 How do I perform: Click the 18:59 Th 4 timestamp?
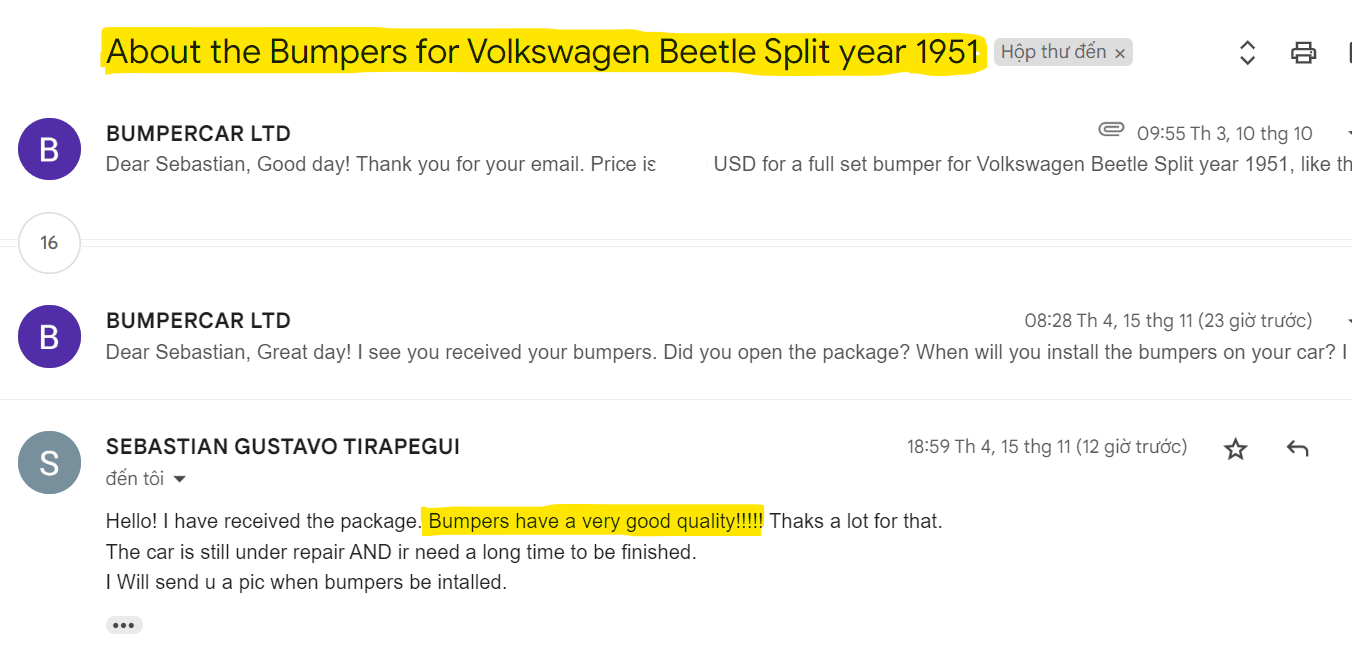pos(1046,447)
